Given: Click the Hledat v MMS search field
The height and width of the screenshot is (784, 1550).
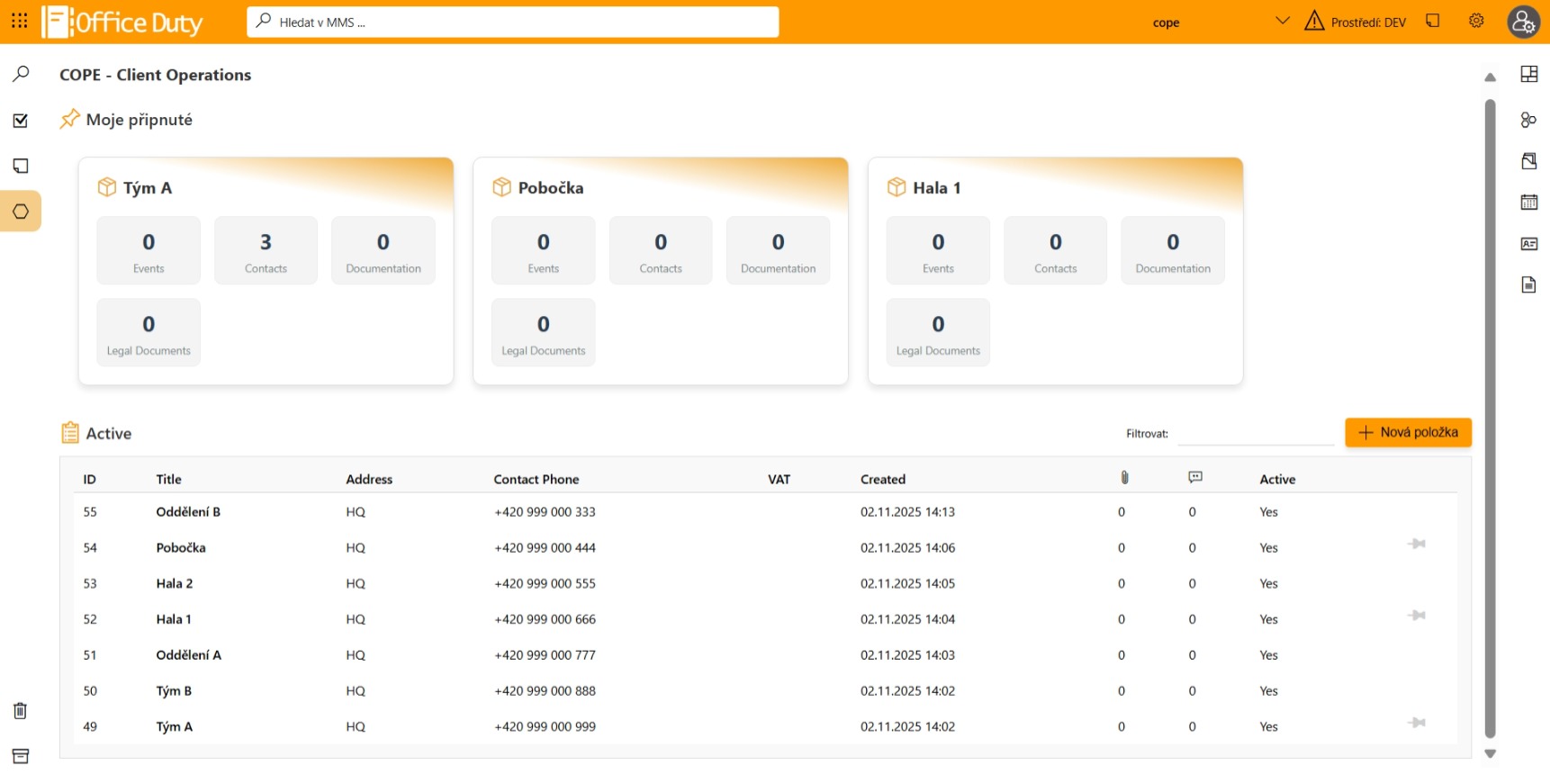Looking at the screenshot, I should click(513, 23).
